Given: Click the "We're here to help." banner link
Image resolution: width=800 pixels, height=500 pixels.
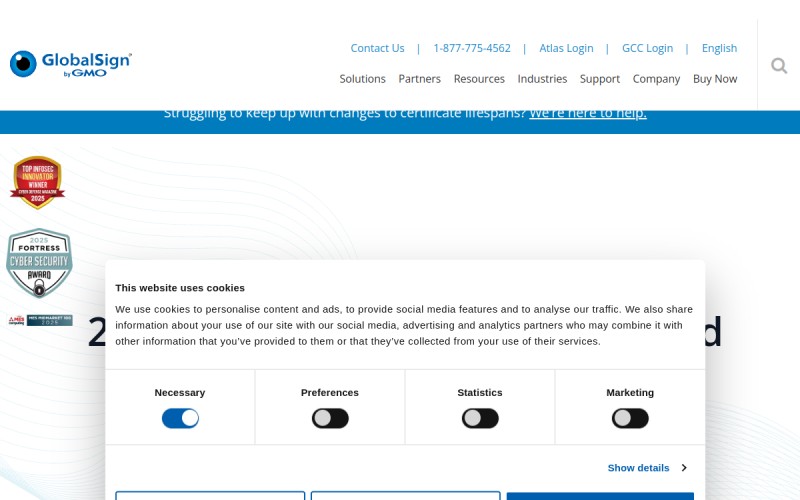Looking at the screenshot, I should pos(588,113).
